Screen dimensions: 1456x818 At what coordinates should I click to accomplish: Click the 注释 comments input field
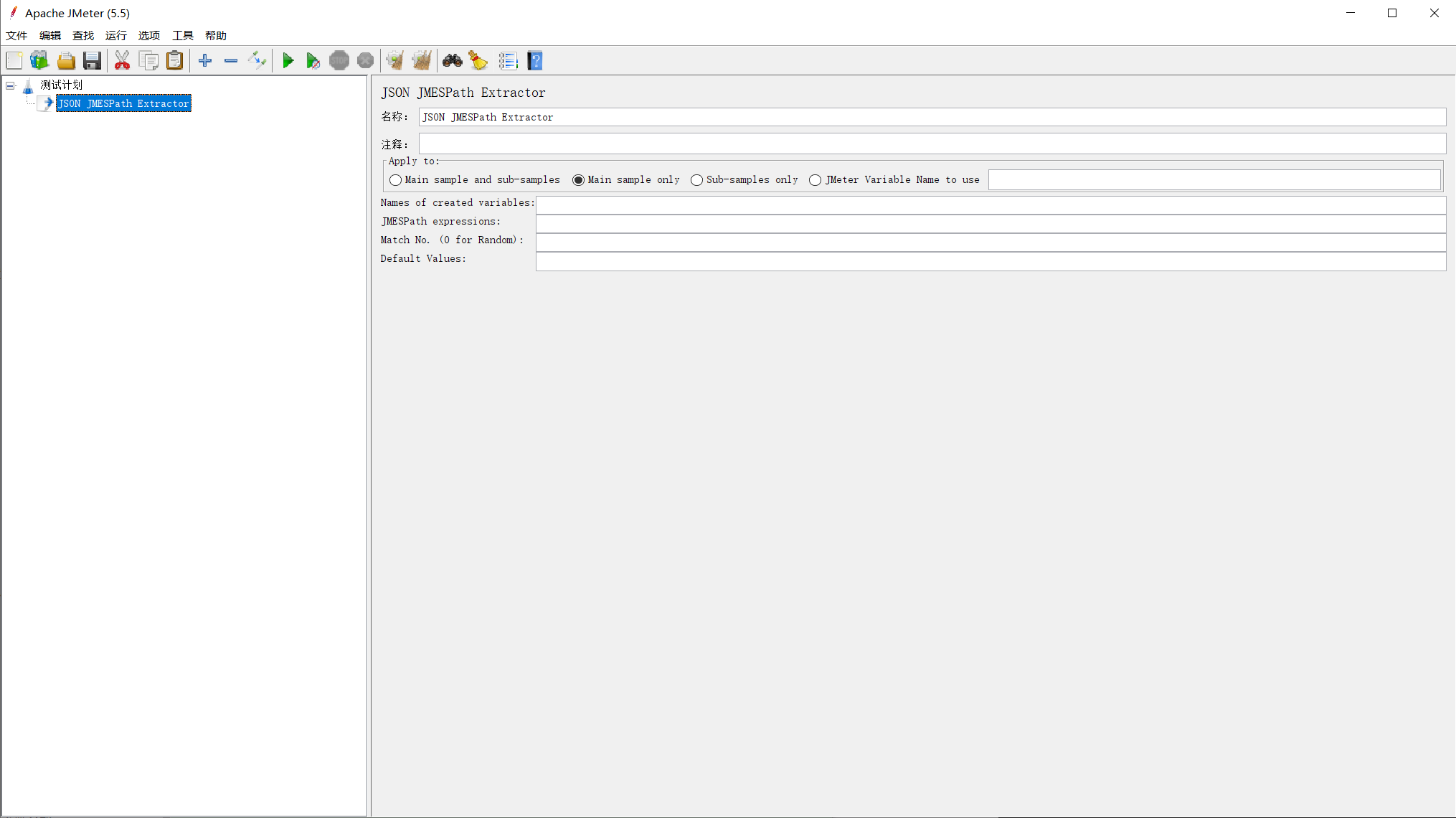point(932,144)
